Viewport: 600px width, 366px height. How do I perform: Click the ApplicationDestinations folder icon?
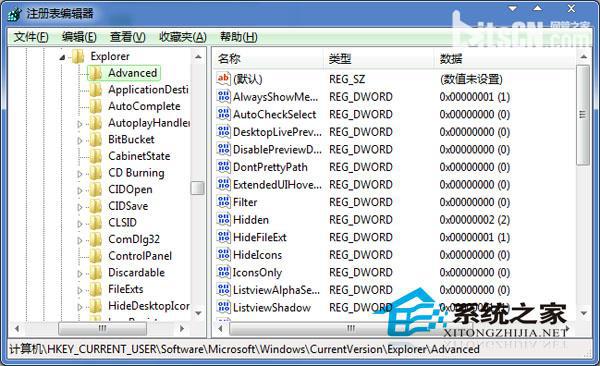click(96, 90)
